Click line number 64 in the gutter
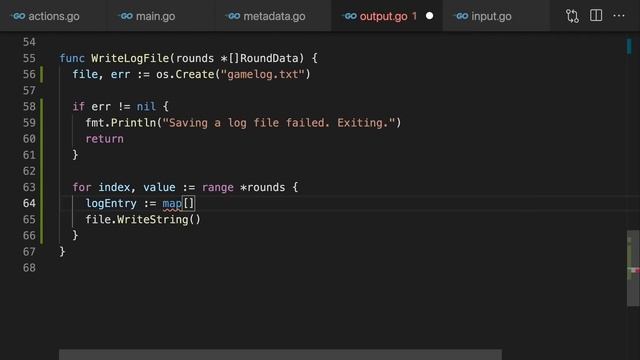This screenshot has height=360, width=640. coord(29,203)
